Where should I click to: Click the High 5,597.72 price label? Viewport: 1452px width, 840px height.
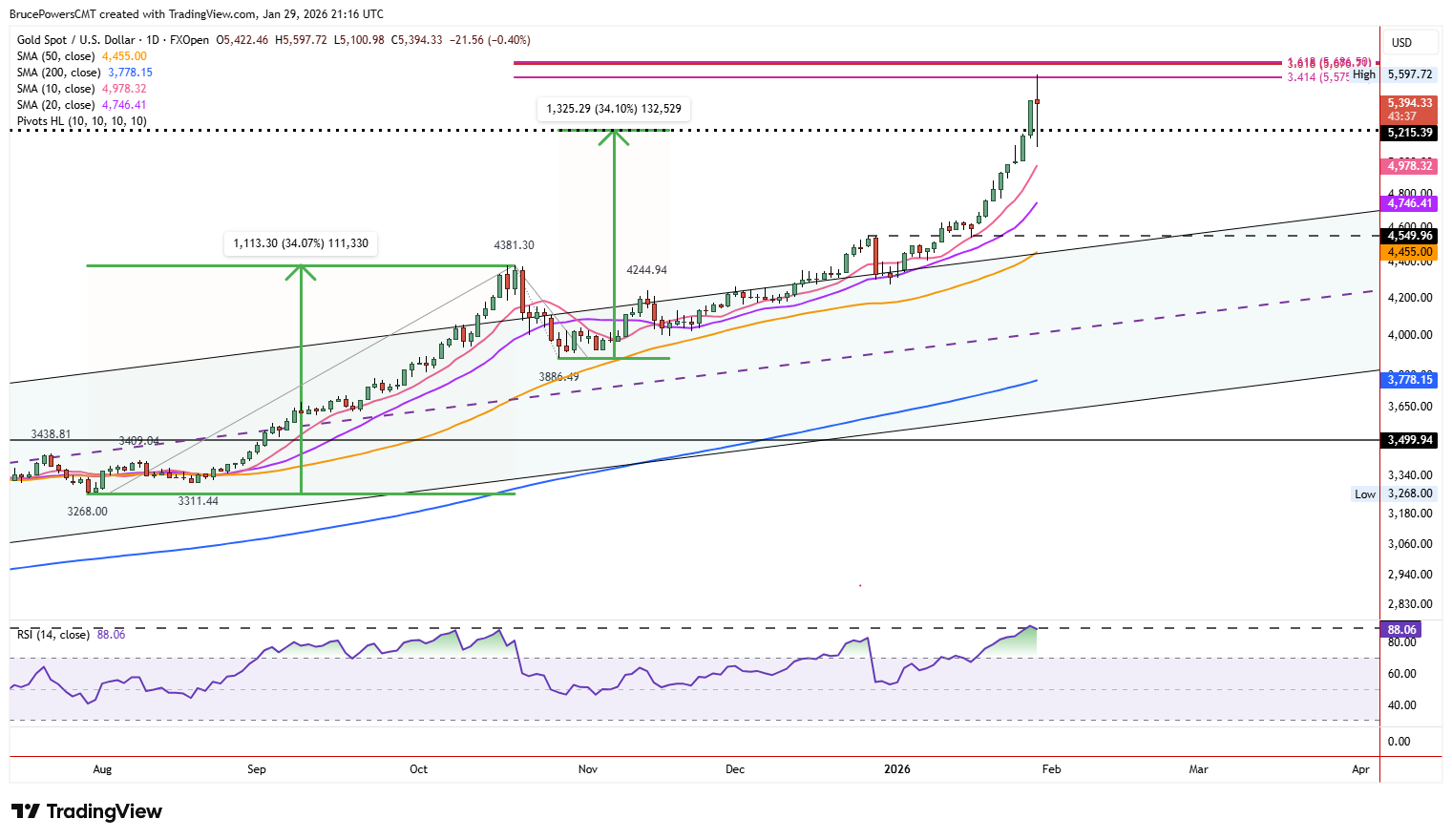tap(1393, 74)
